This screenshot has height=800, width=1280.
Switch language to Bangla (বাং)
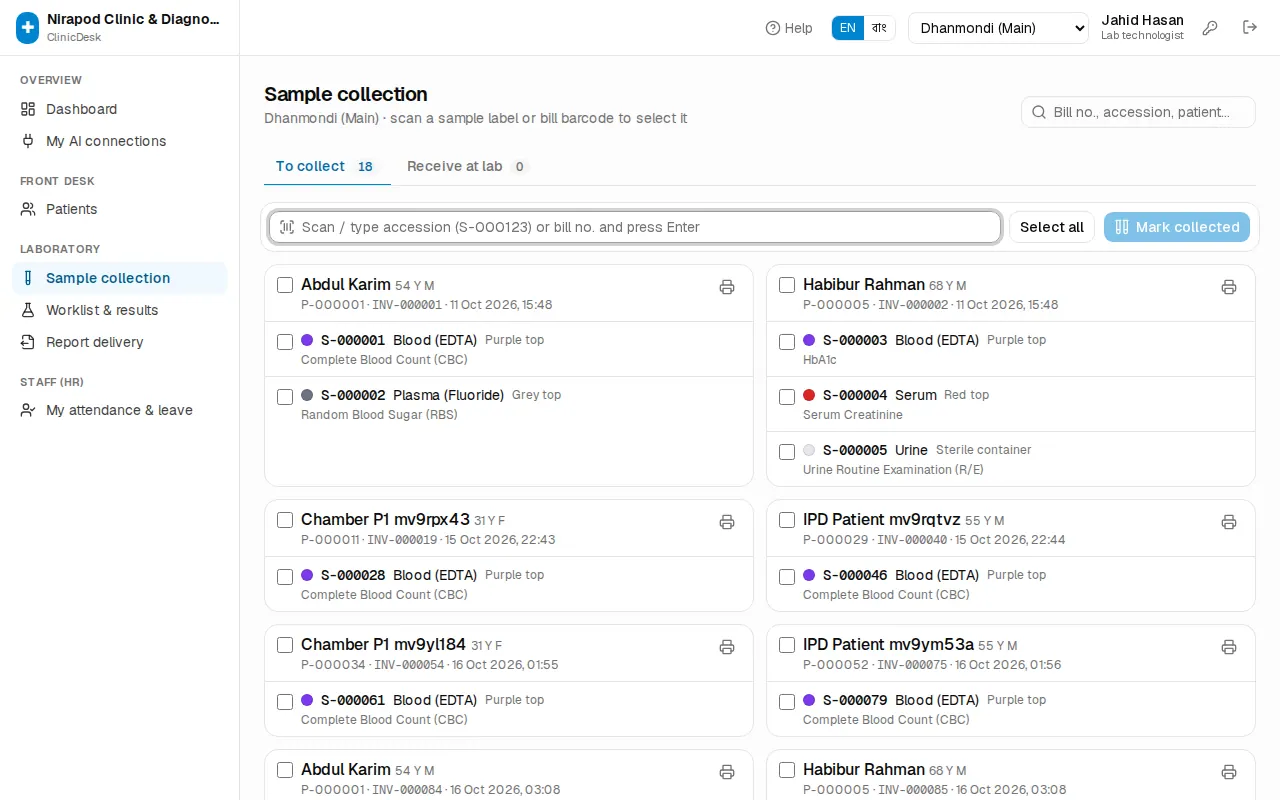point(879,28)
